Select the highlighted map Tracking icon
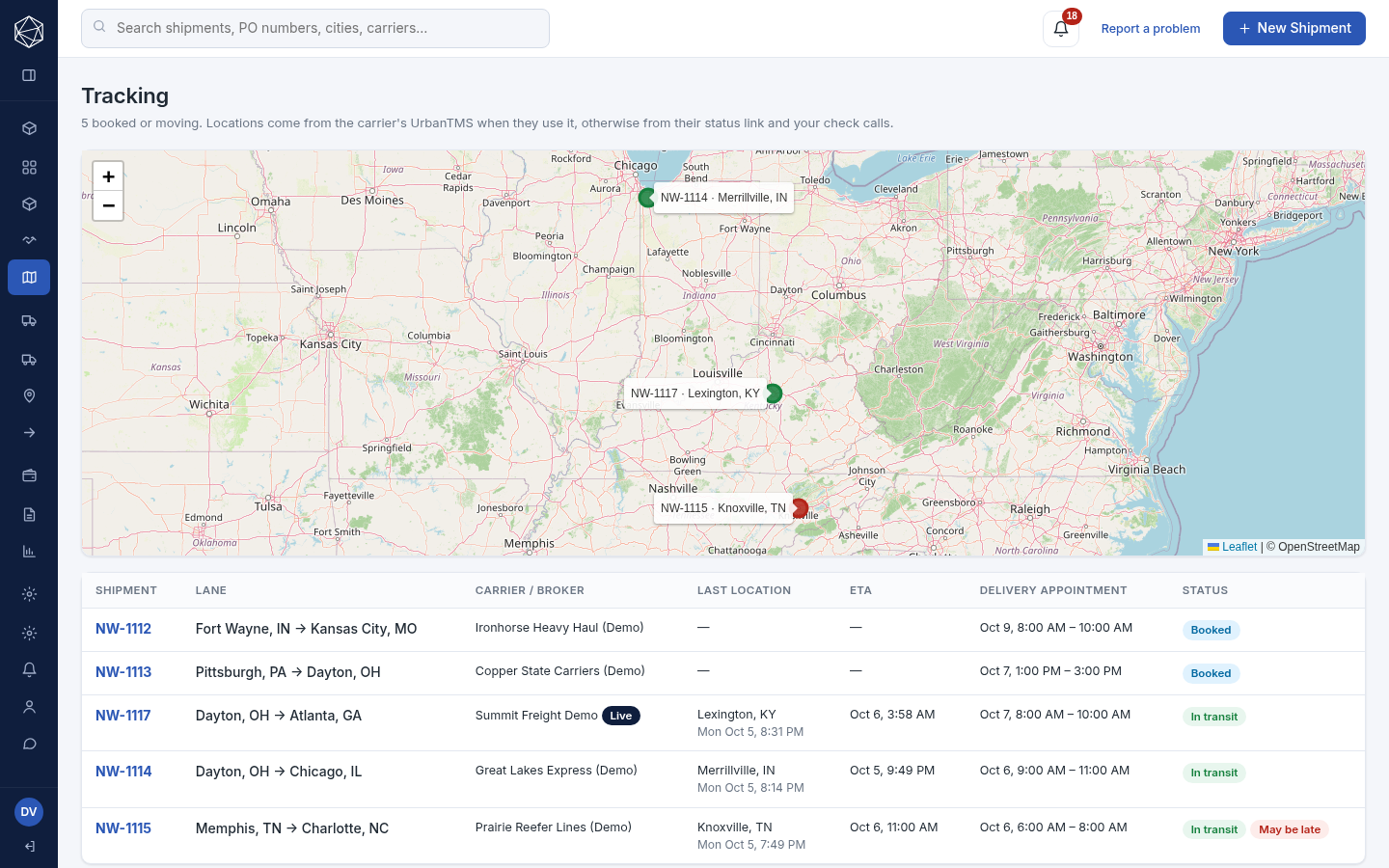The image size is (1389, 868). (x=29, y=277)
